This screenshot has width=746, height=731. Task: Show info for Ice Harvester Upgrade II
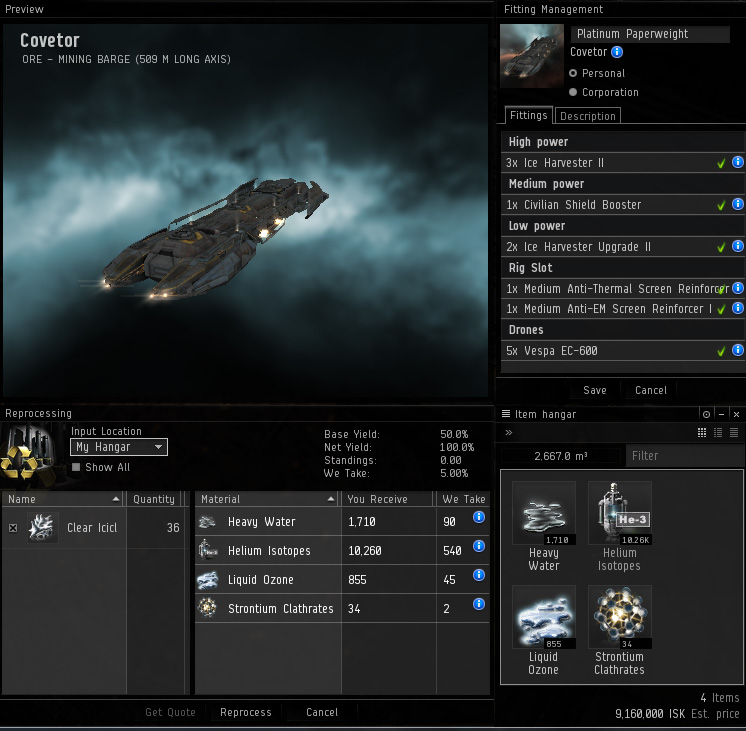(x=737, y=246)
